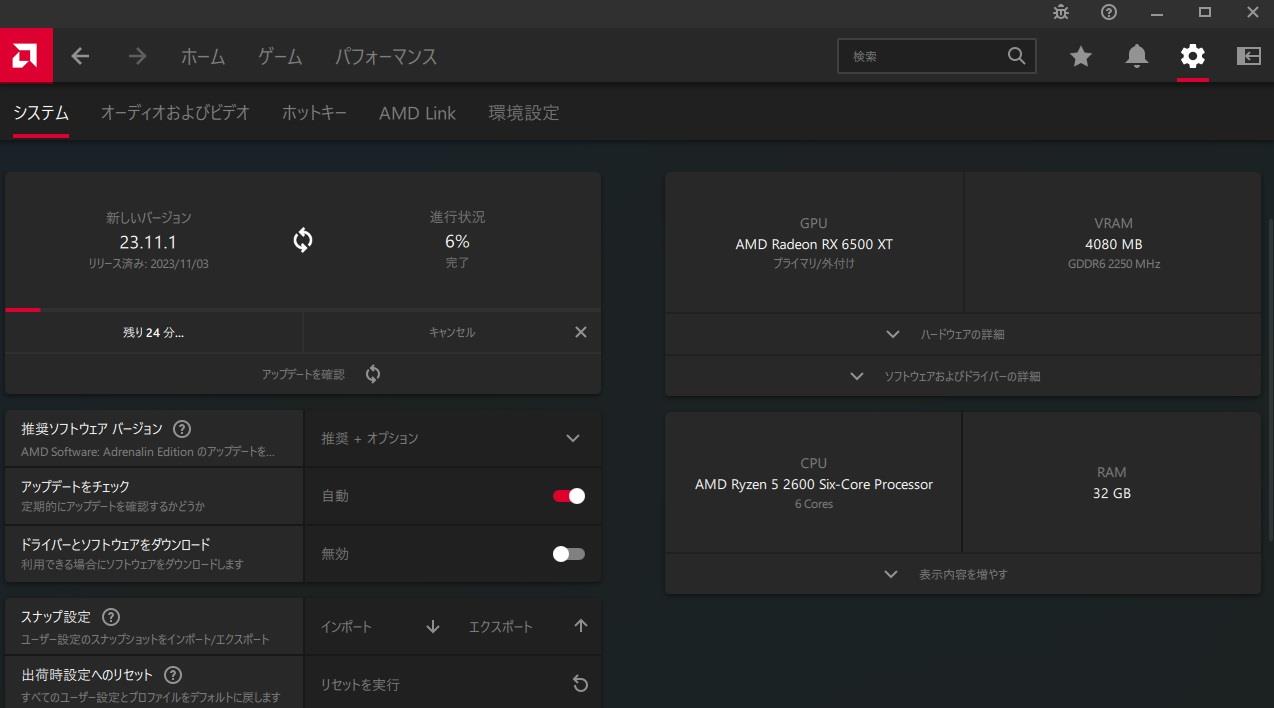The width and height of the screenshot is (1274, 708).
Task: Expand ソフトウェアおよびドライバーの詳細
Action: click(963, 376)
